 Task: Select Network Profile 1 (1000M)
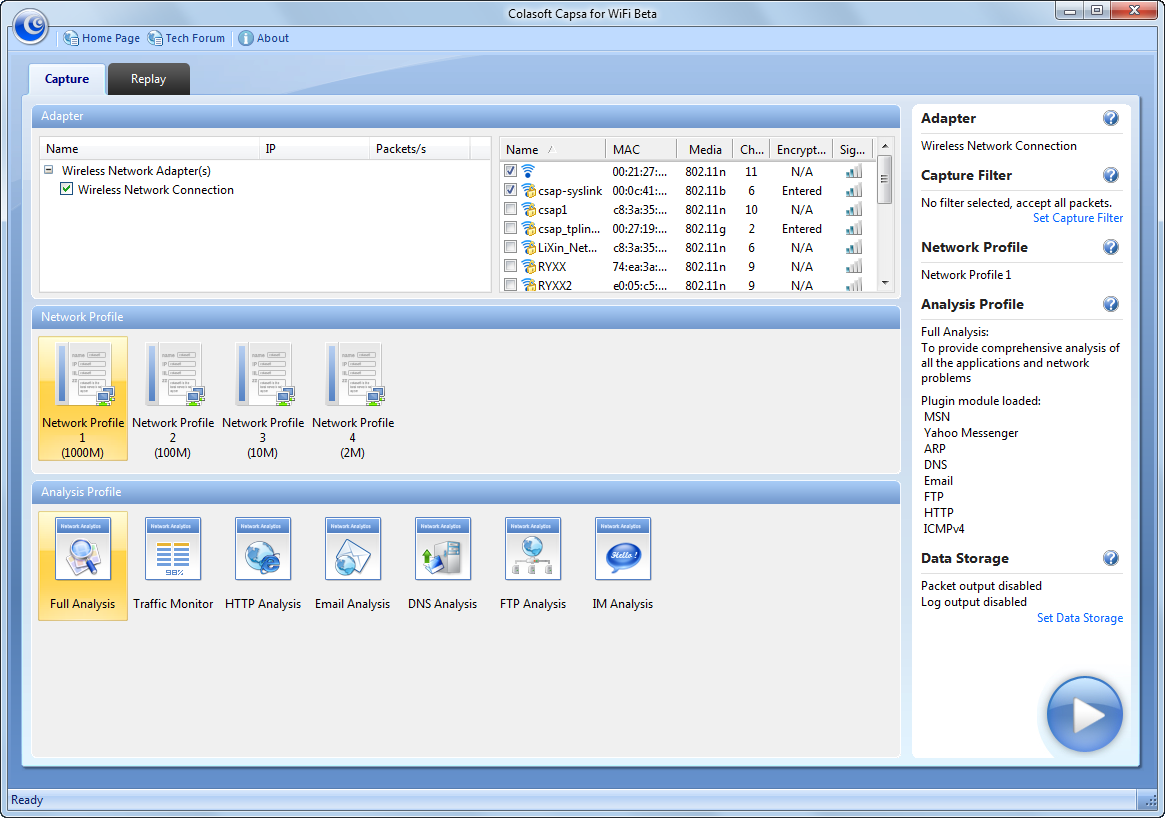[x=82, y=399]
